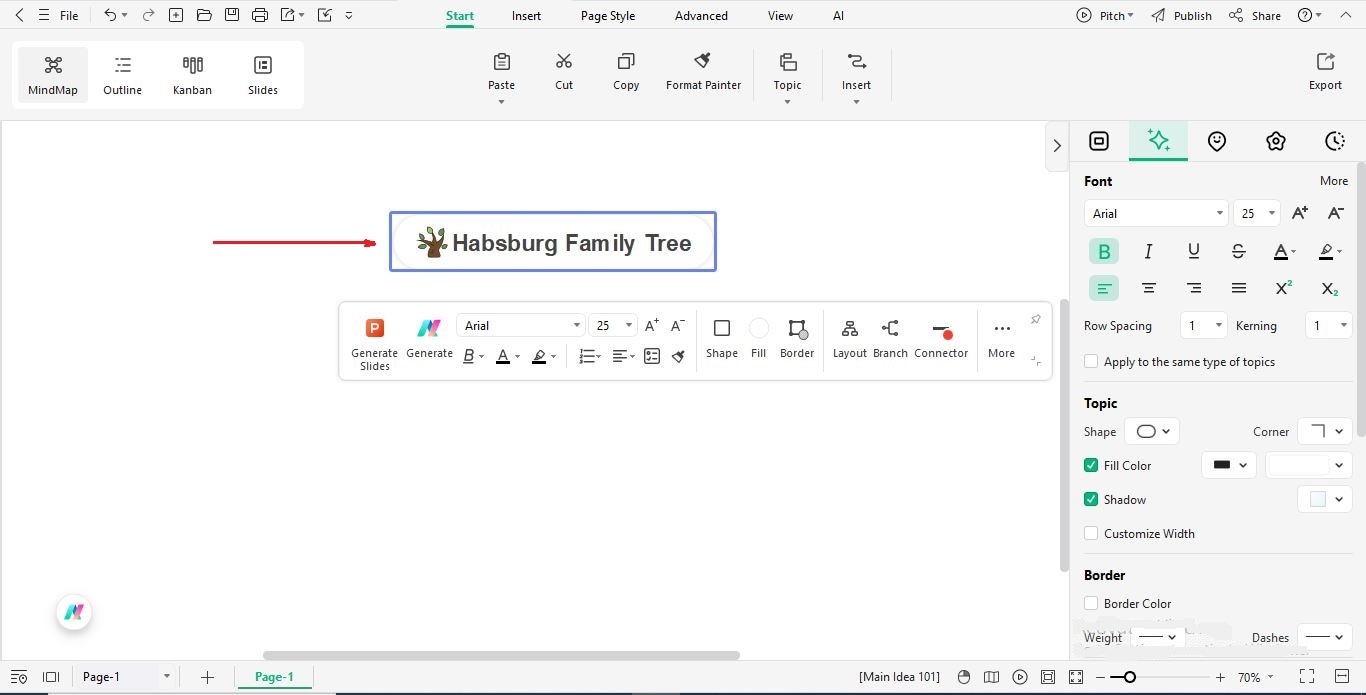Open the Format Painter tool
Image resolution: width=1366 pixels, height=695 pixels.
(x=703, y=70)
